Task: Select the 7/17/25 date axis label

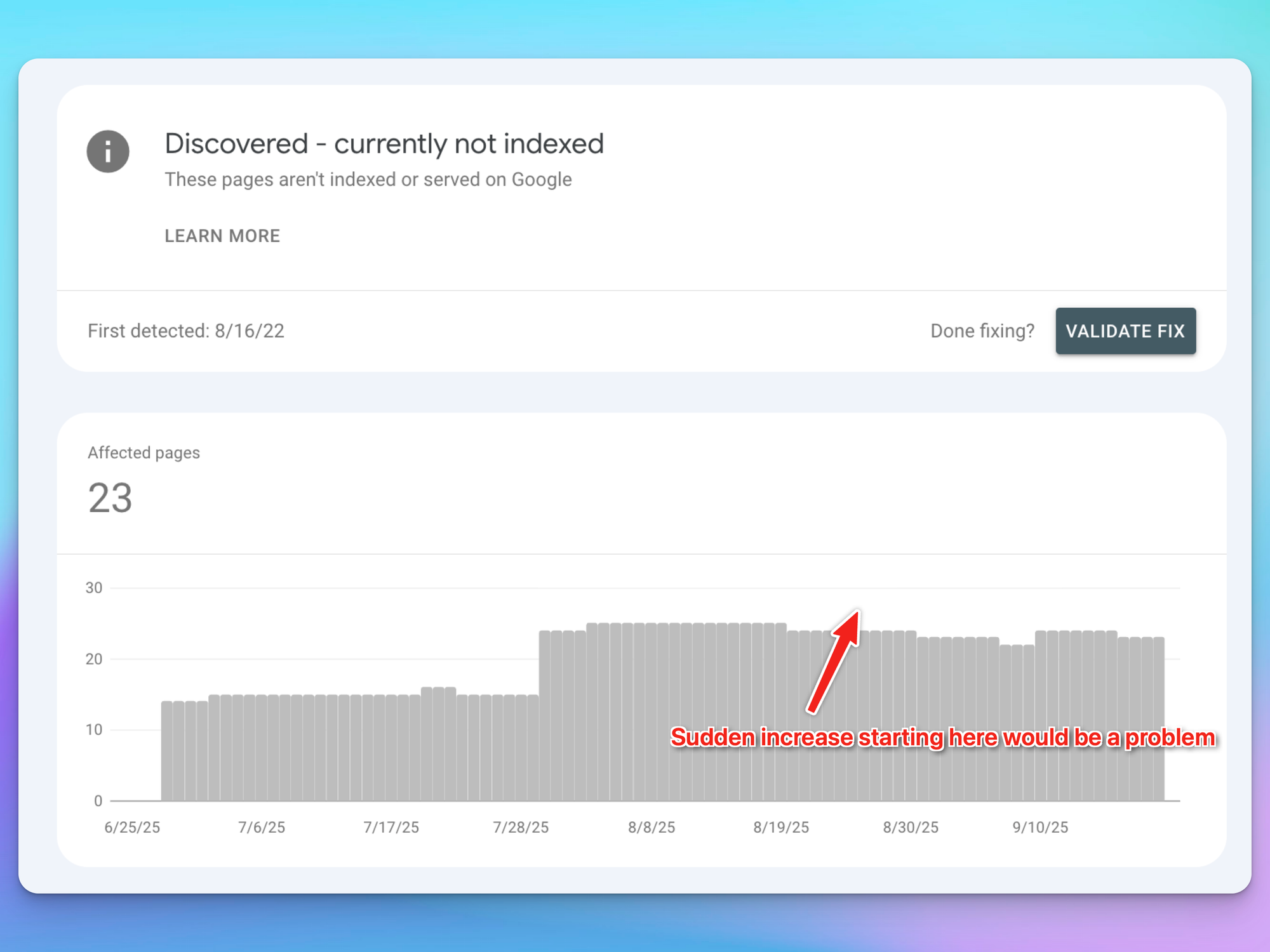Action: point(391,827)
